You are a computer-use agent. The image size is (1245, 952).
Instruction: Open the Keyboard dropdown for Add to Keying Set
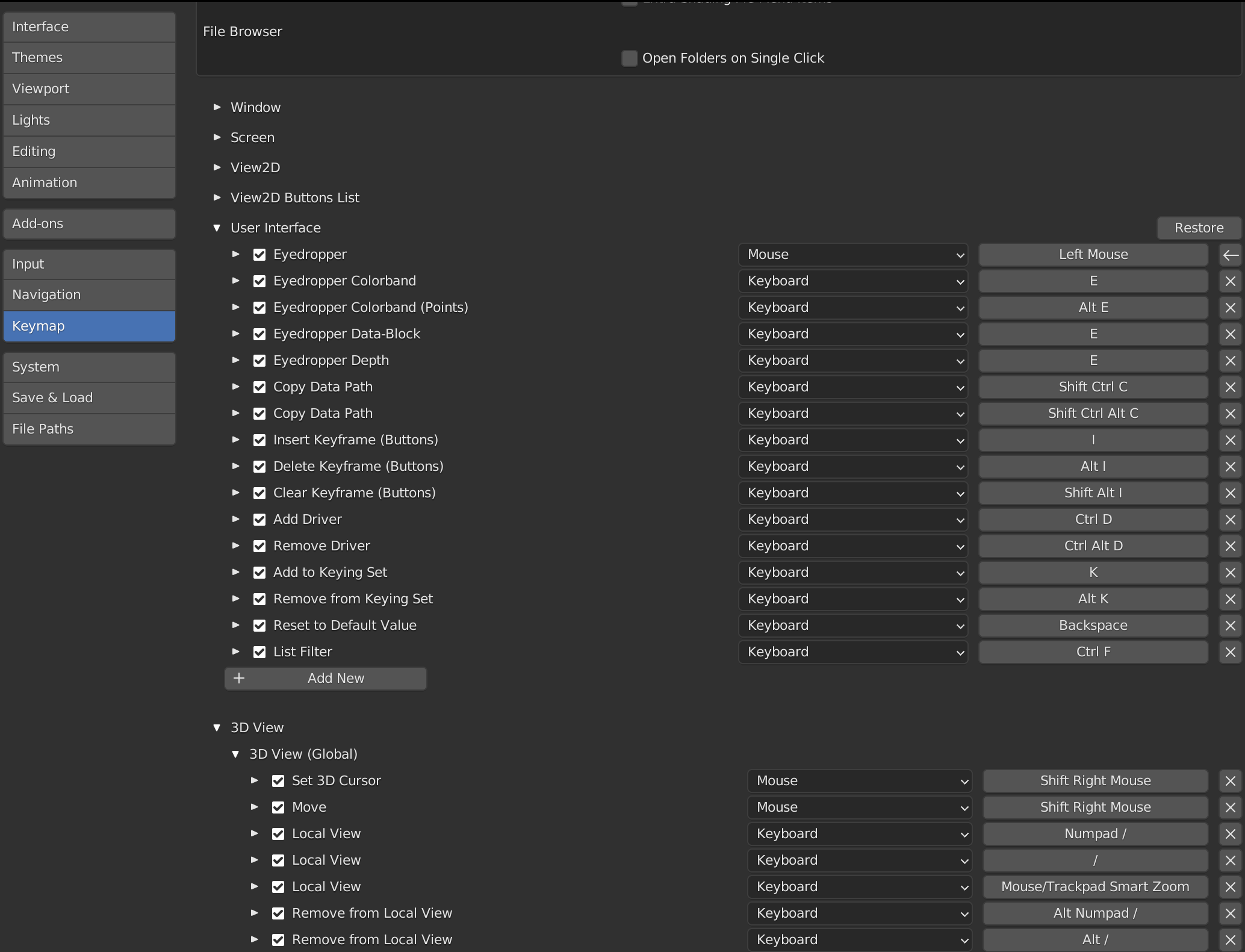pos(853,572)
